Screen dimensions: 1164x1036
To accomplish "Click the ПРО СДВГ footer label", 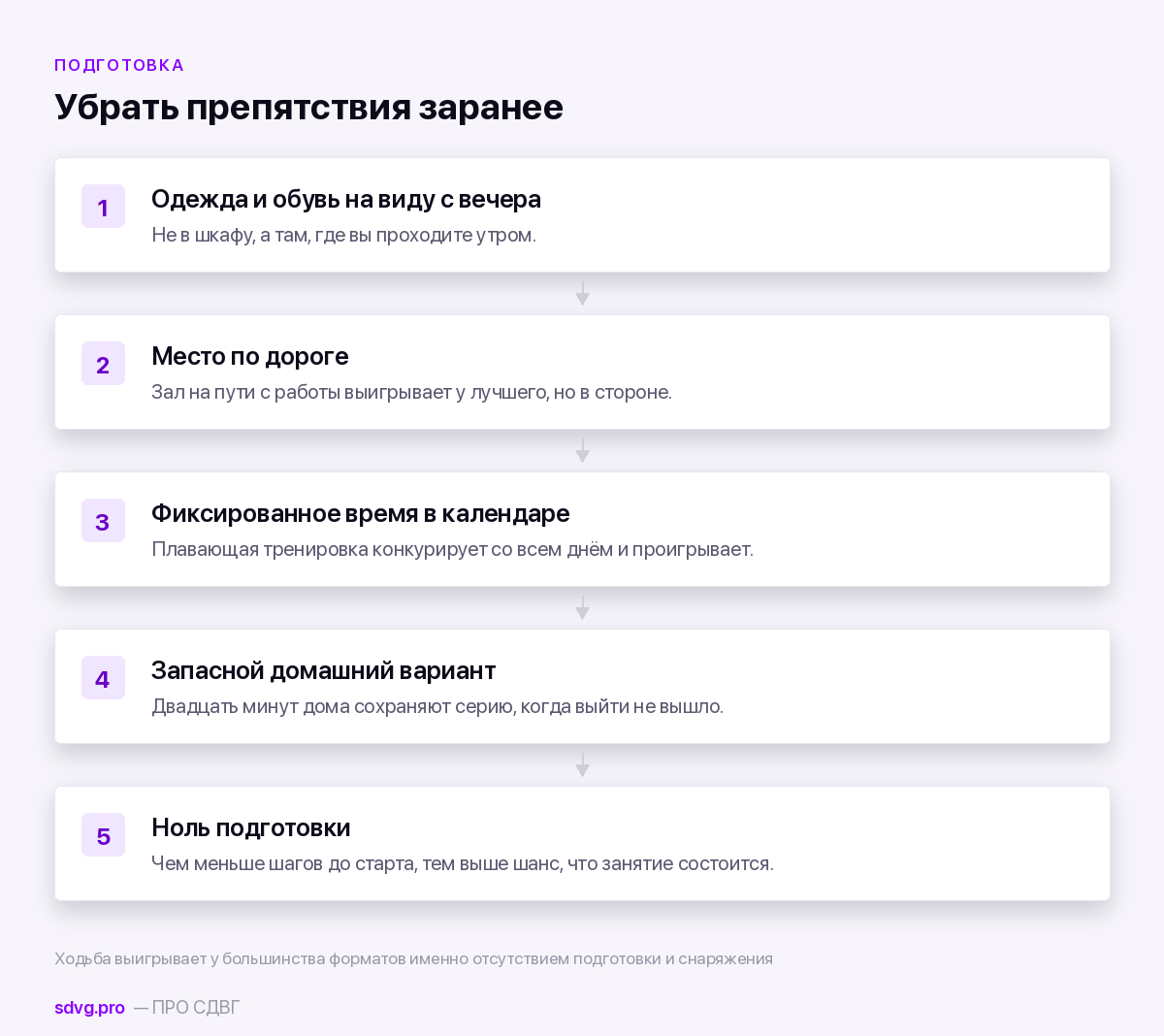I will (196, 1007).
